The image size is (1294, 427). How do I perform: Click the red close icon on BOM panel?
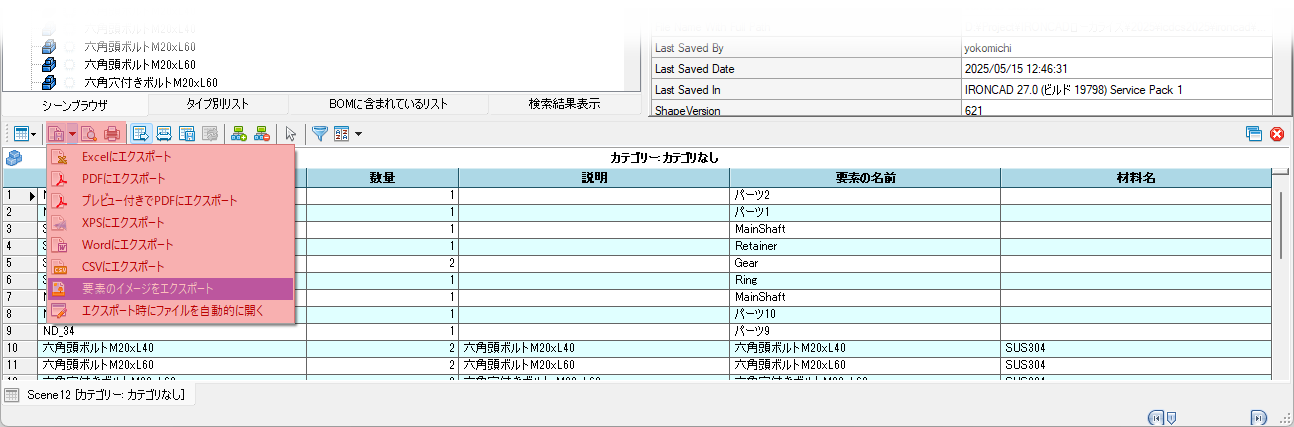click(1277, 134)
